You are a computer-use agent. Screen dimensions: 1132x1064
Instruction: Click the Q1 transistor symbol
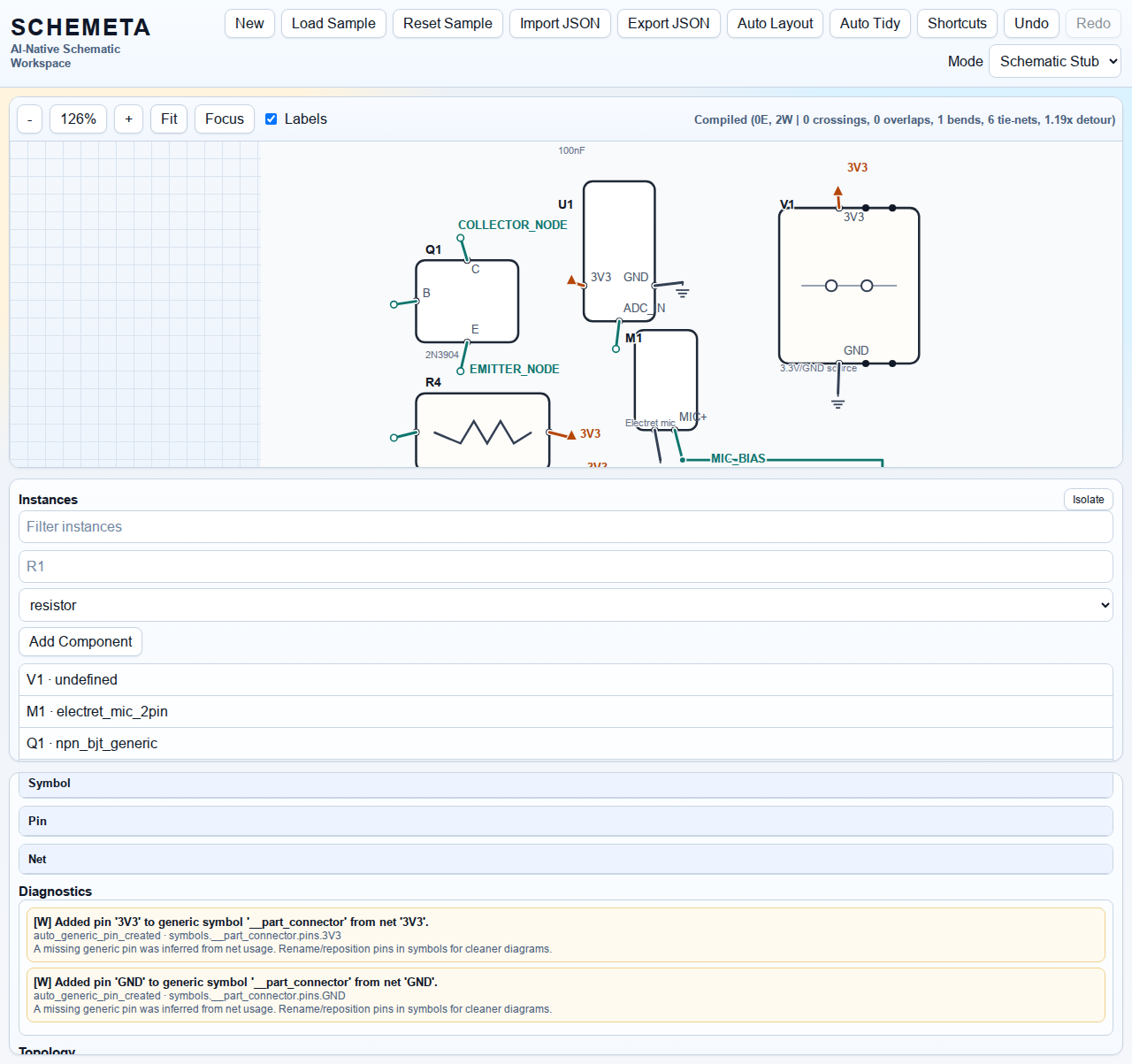click(x=467, y=302)
